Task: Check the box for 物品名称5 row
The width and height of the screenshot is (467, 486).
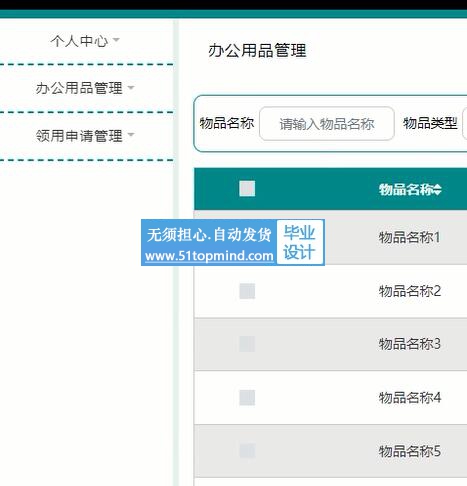Action: click(247, 451)
